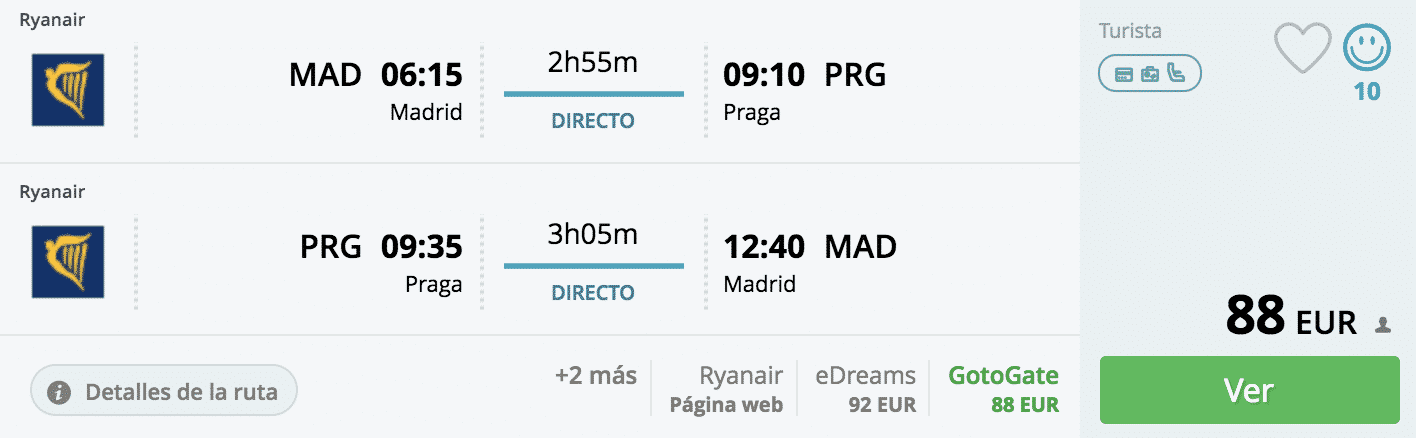The width and height of the screenshot is (1416, 438).
Task: Click the credit card icon under Turista
Action: 1123,73
